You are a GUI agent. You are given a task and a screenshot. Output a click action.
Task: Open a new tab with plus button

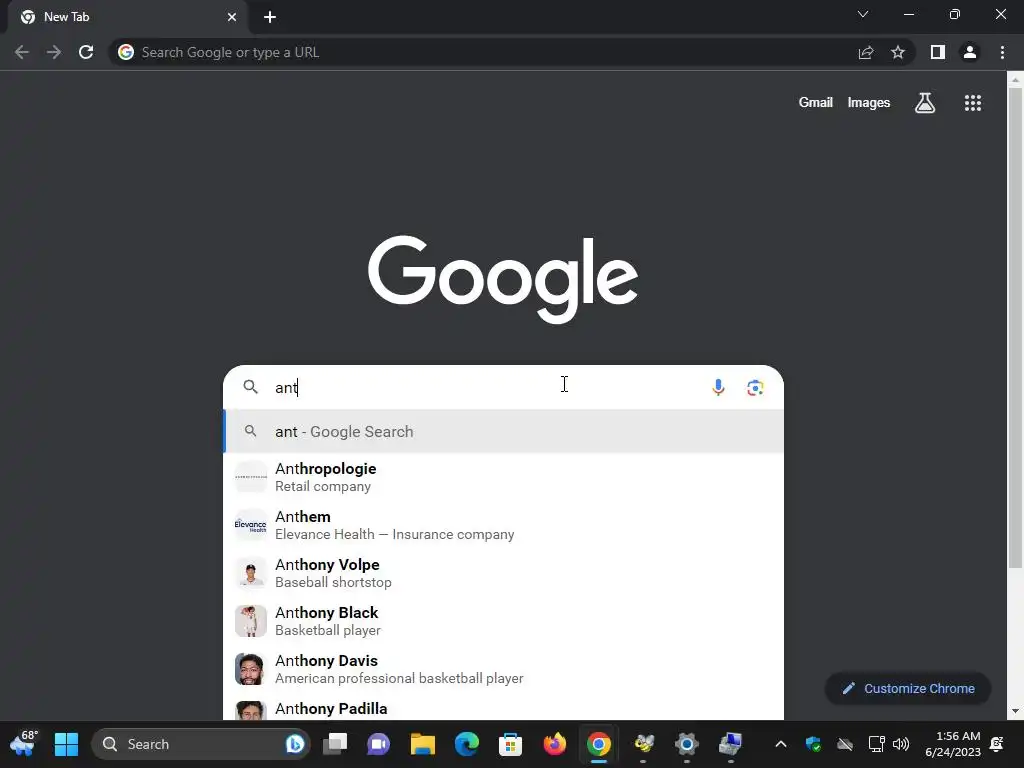point(270,17)
